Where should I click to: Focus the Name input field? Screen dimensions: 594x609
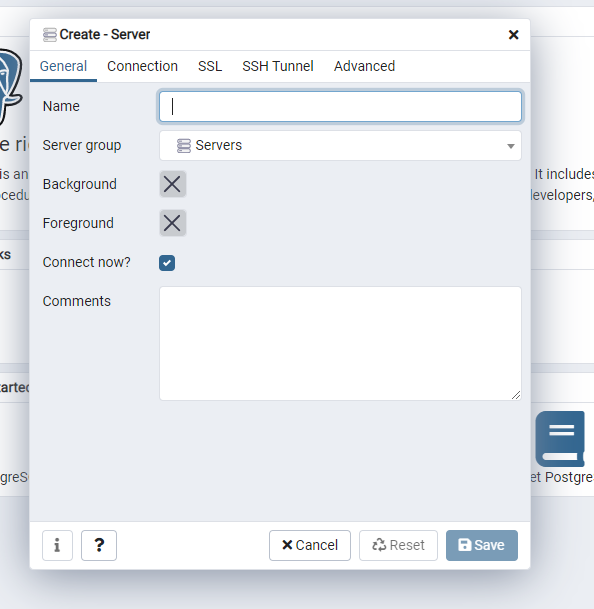(340, 106)
